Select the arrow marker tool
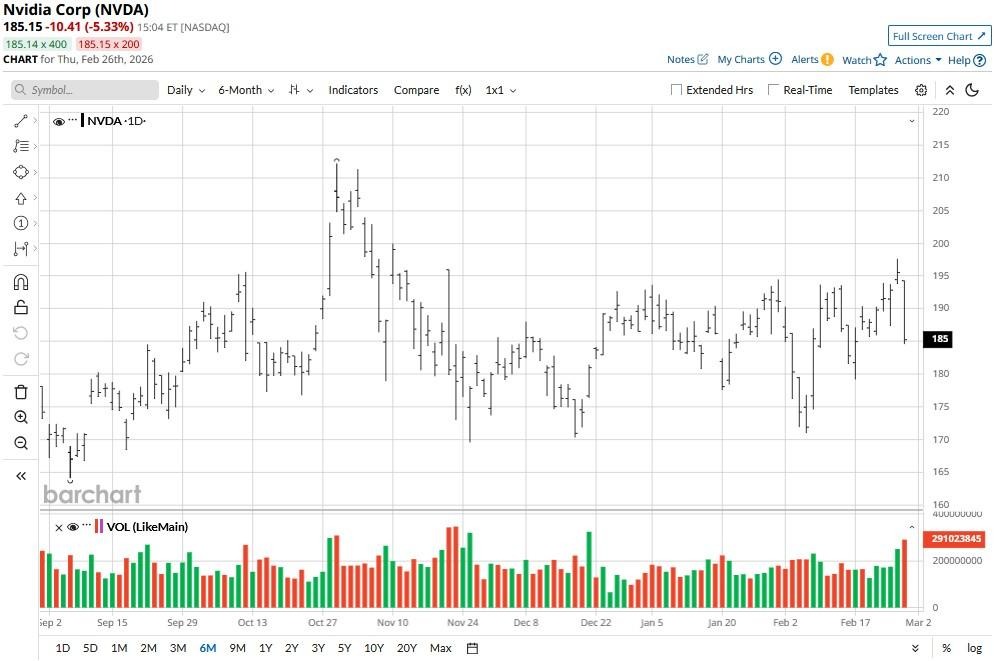The height and width of the screenshot is (661, 994). point(21,198)
